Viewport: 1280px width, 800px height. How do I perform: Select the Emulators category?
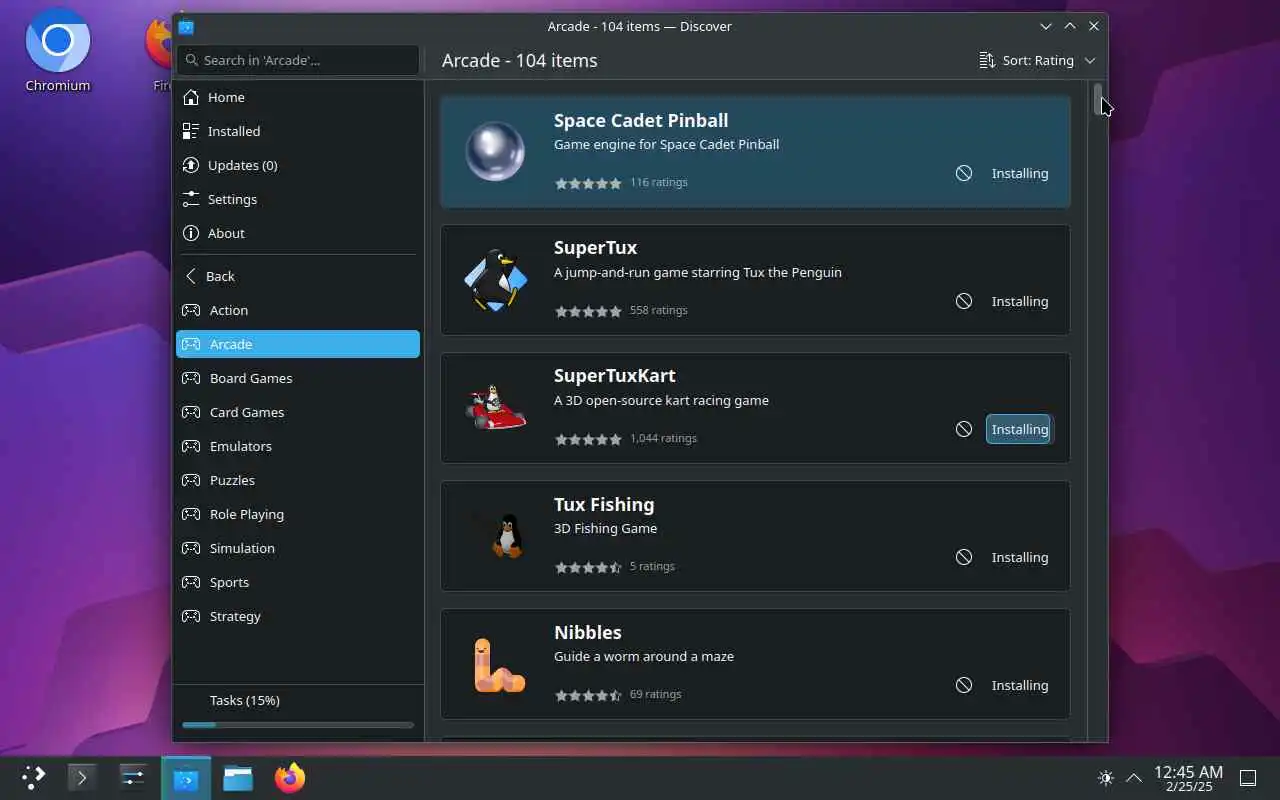tap(298, 446)
